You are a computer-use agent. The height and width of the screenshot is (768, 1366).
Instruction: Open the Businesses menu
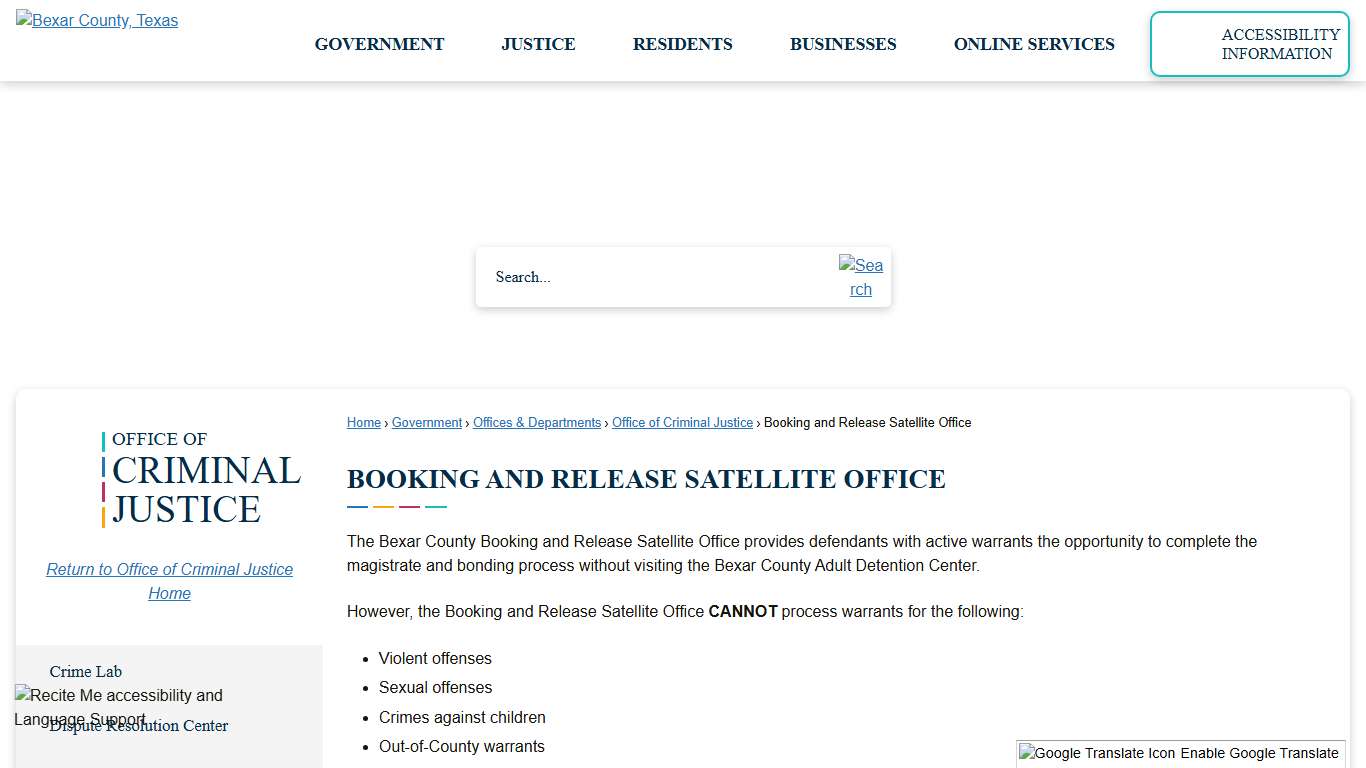tap(843, 44)
